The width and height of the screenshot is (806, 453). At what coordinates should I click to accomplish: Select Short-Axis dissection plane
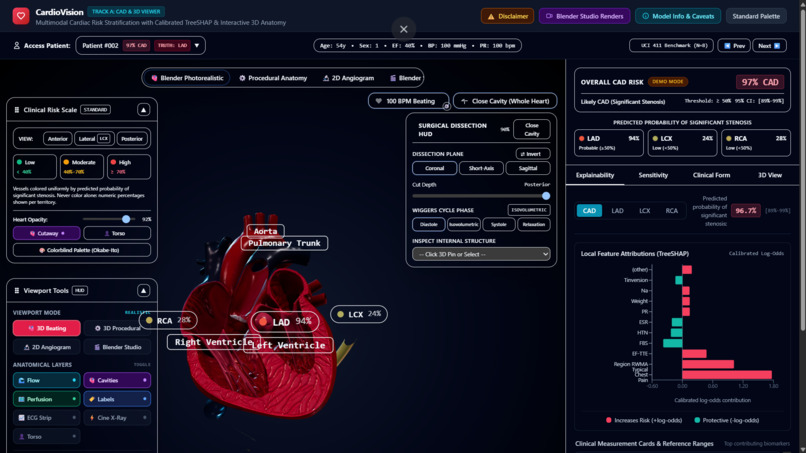pyautogui.click(x=481, y=168)
